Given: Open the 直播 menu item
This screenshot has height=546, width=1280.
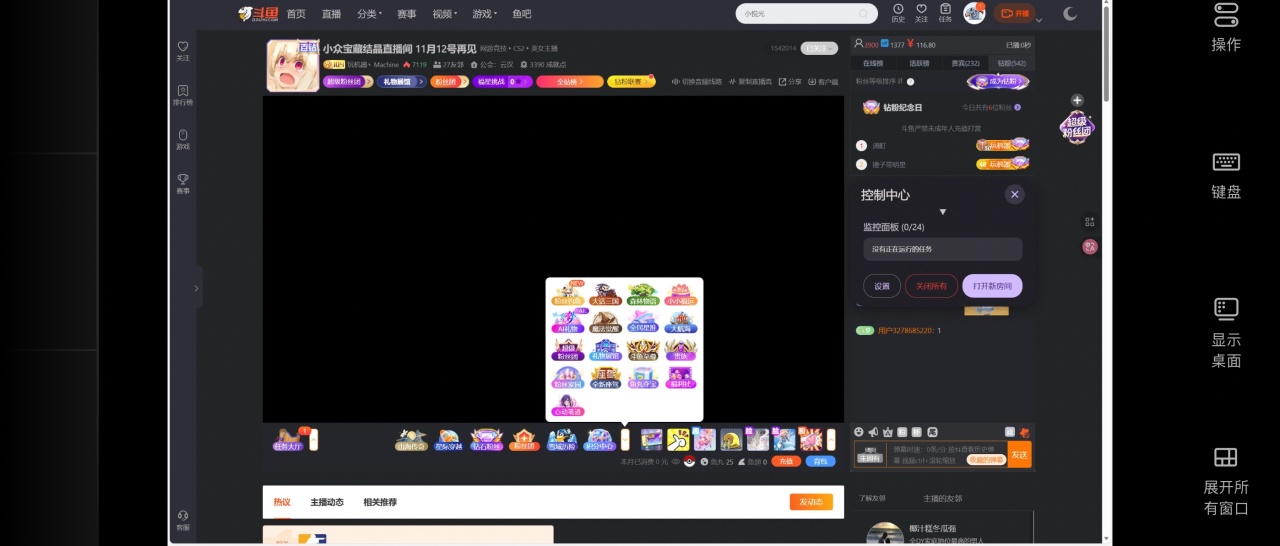Looking at the screenshot, I should tap(331, 14).
